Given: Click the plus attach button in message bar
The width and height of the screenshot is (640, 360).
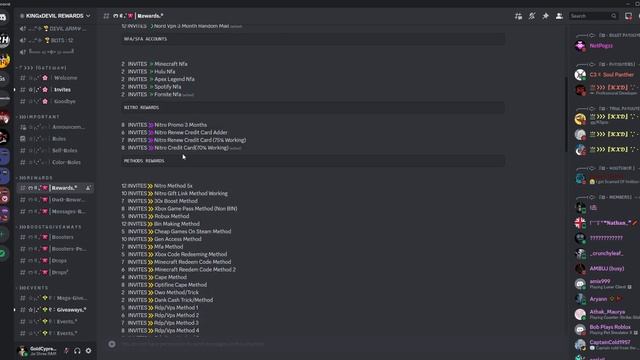Looking at the screenshot, I should 112,344.
